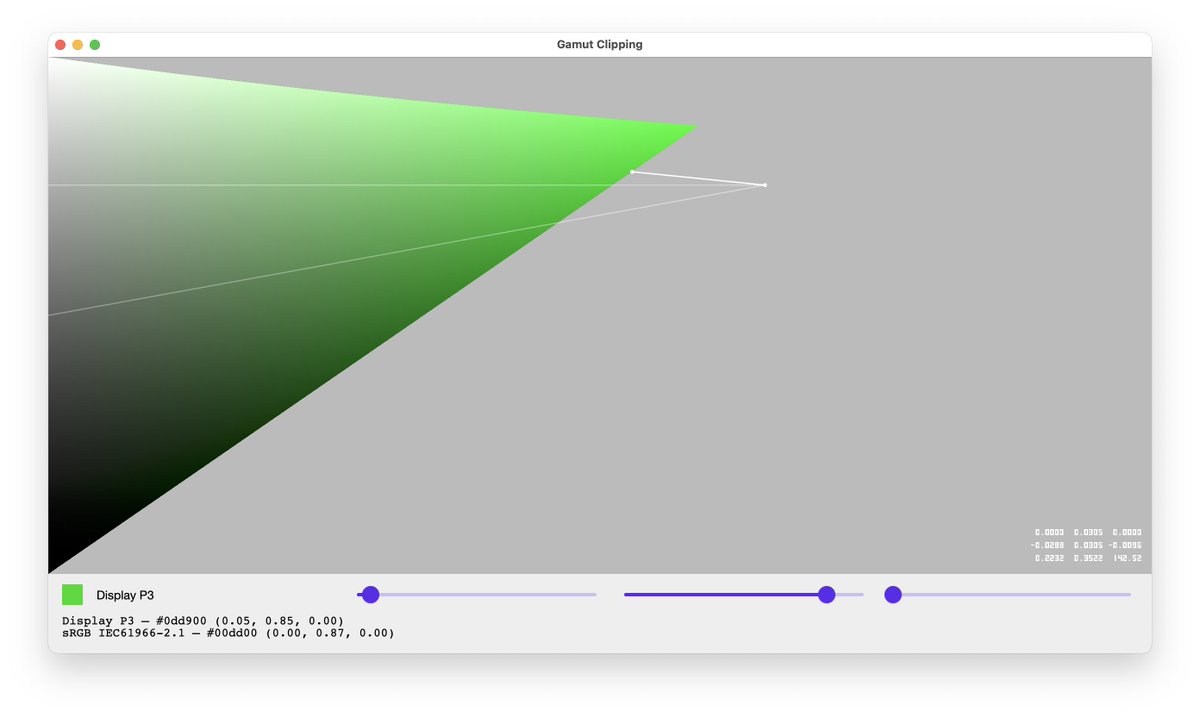The image size is (1200, 717).
Task: Click the second slider's thumb
Action: 826,595
